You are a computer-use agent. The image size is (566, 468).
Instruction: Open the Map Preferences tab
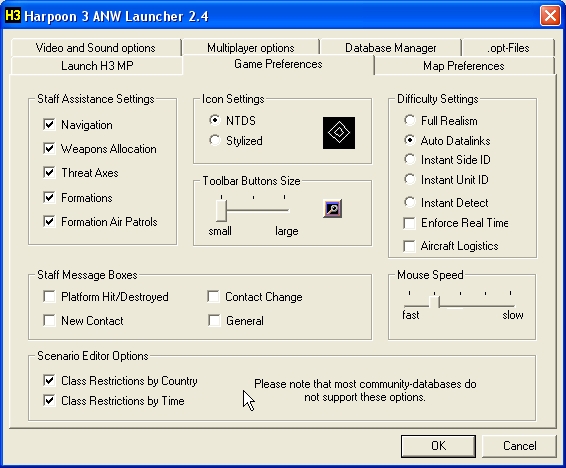click(464, 66)
